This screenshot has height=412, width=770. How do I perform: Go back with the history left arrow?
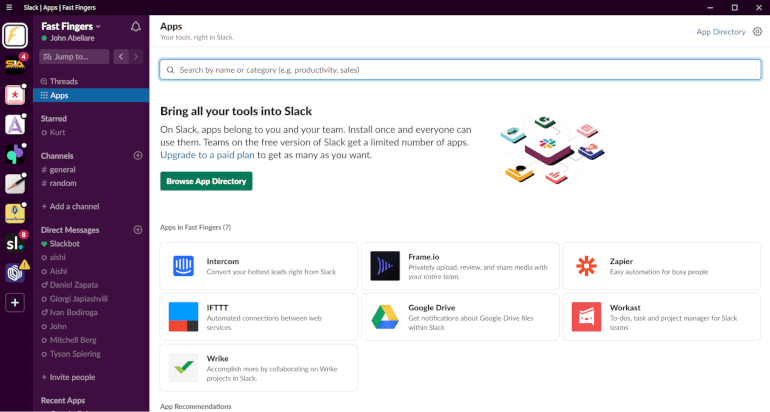[x=121, y=56]
